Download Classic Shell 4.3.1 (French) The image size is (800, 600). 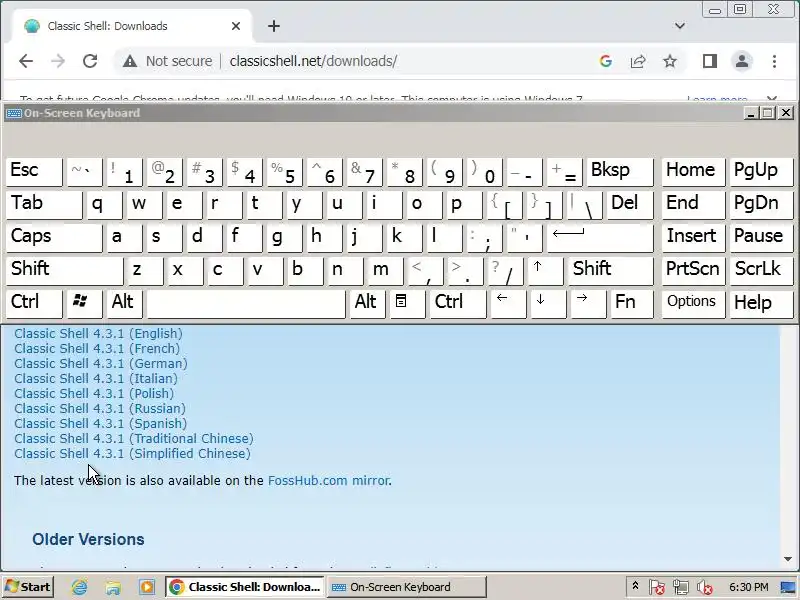[x=97, y=348]
